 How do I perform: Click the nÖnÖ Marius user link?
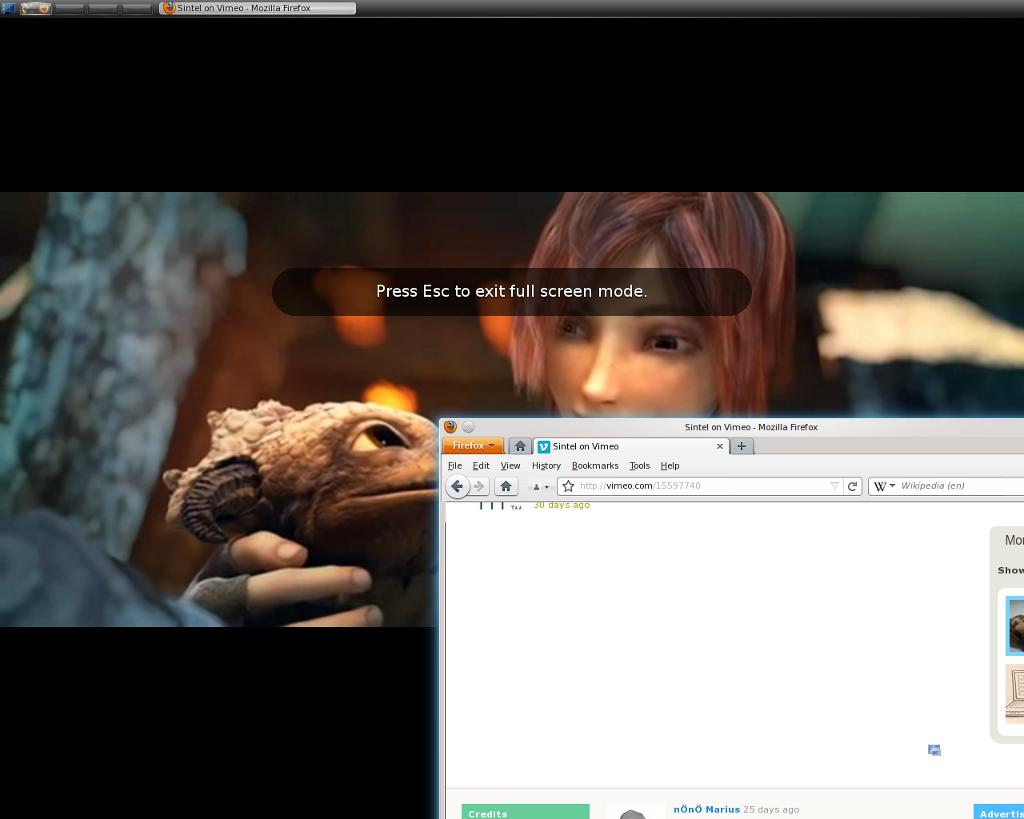click(x=706, y=809)
